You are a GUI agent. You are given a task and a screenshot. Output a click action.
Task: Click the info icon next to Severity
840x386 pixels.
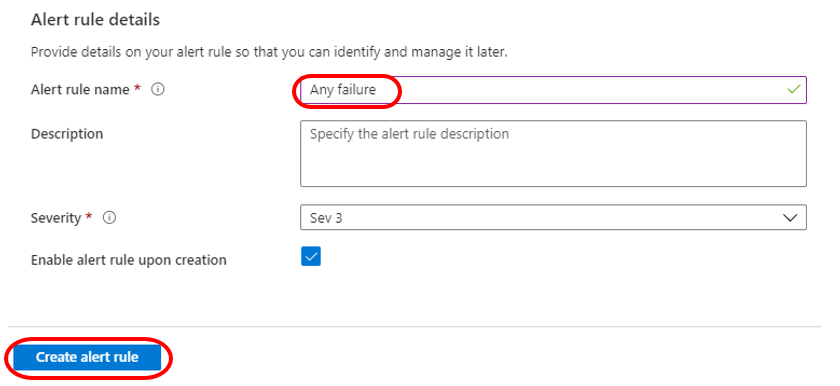[109, 218]
